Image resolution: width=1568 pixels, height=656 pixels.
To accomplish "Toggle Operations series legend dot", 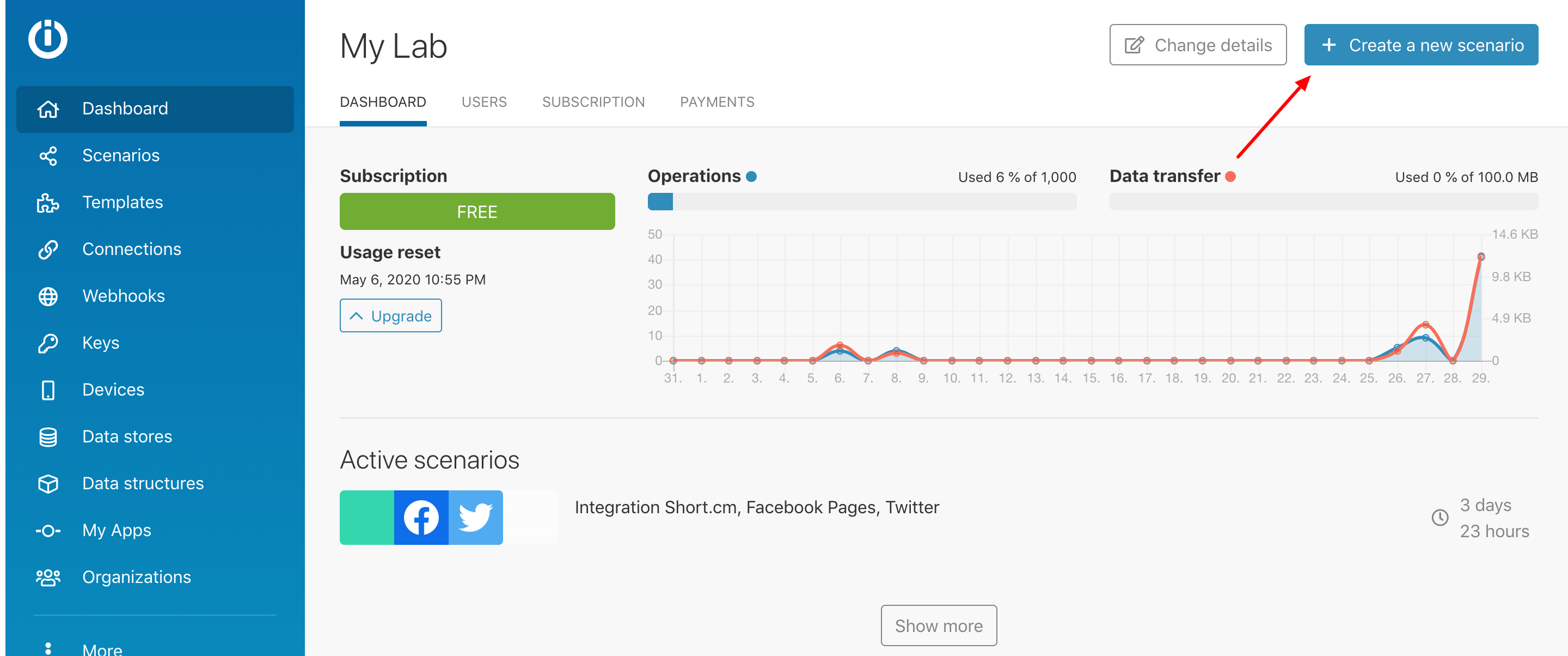I will pyautogui.click(x=751, y=177).
